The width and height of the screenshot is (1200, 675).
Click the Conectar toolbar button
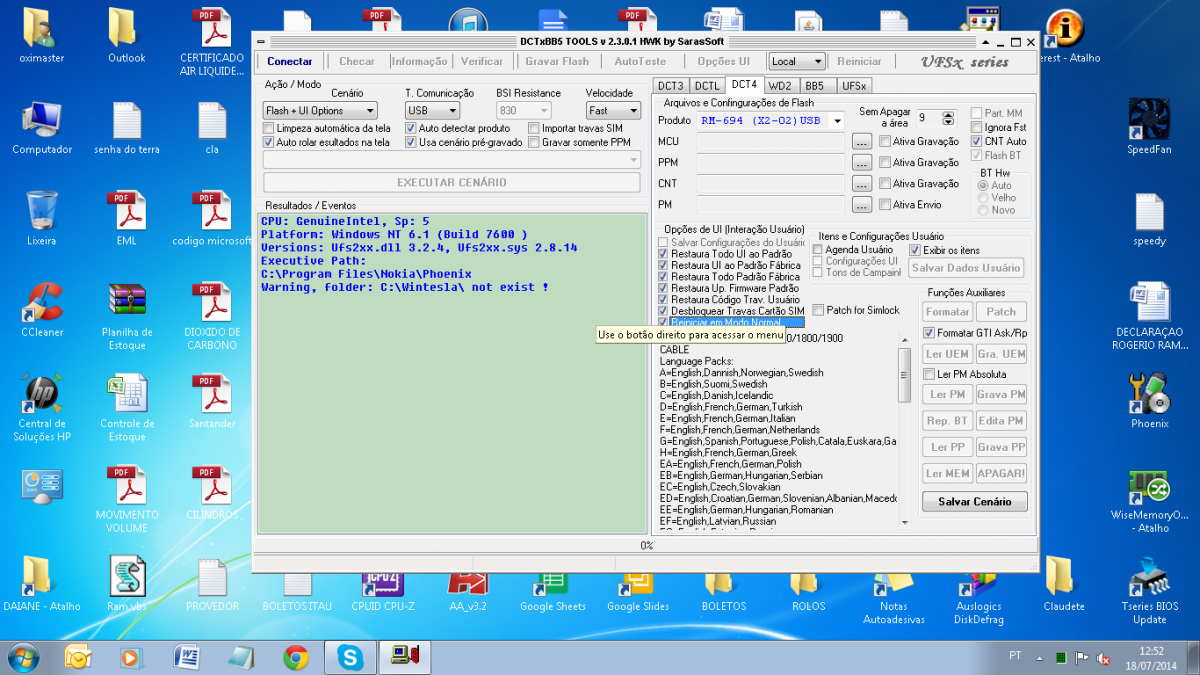tap(289, 62)
